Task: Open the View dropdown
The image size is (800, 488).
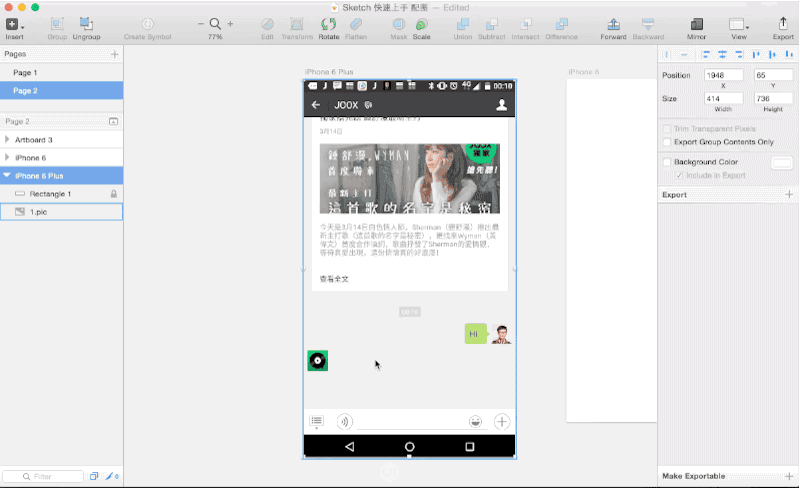Action: 739,24
